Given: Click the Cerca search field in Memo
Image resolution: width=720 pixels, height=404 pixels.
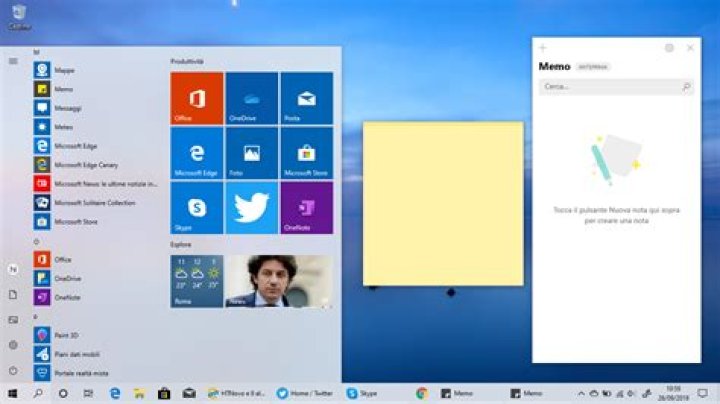Looking at the screenshot, I should click(616, 86).
